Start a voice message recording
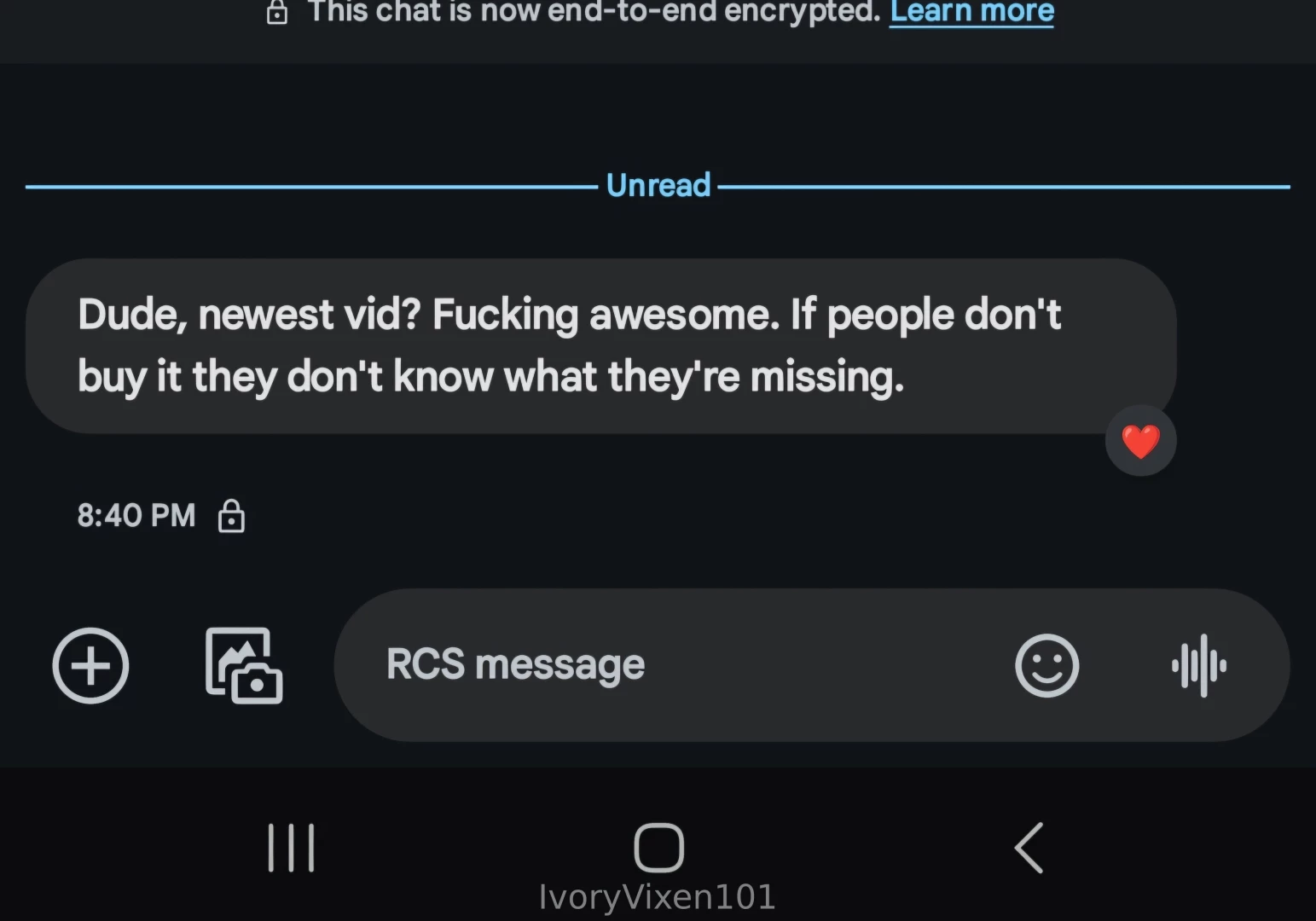1316x921 pixels. click(x=1199, y=665)
